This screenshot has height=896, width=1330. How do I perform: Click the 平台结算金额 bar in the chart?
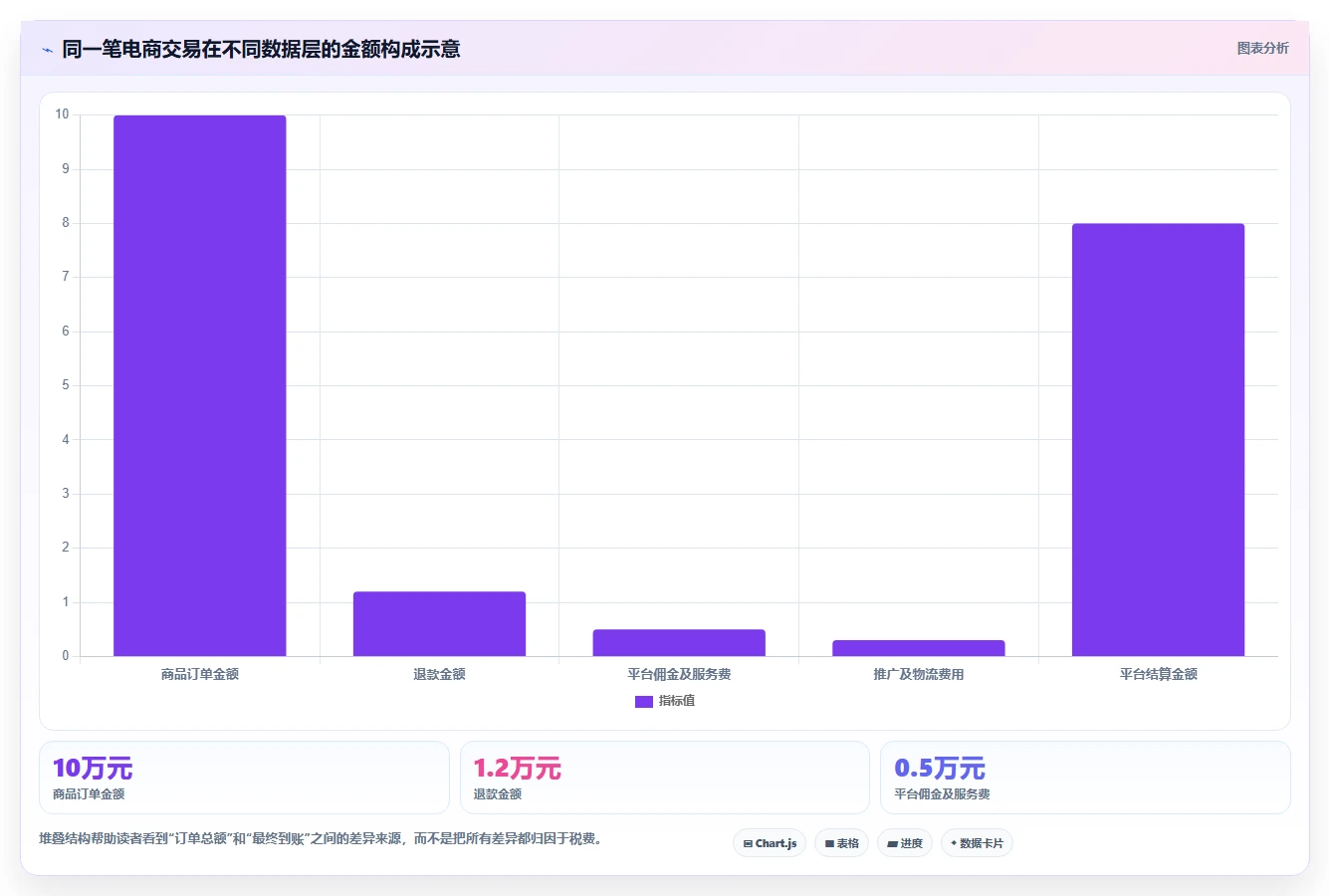(x=1158, y=440)
